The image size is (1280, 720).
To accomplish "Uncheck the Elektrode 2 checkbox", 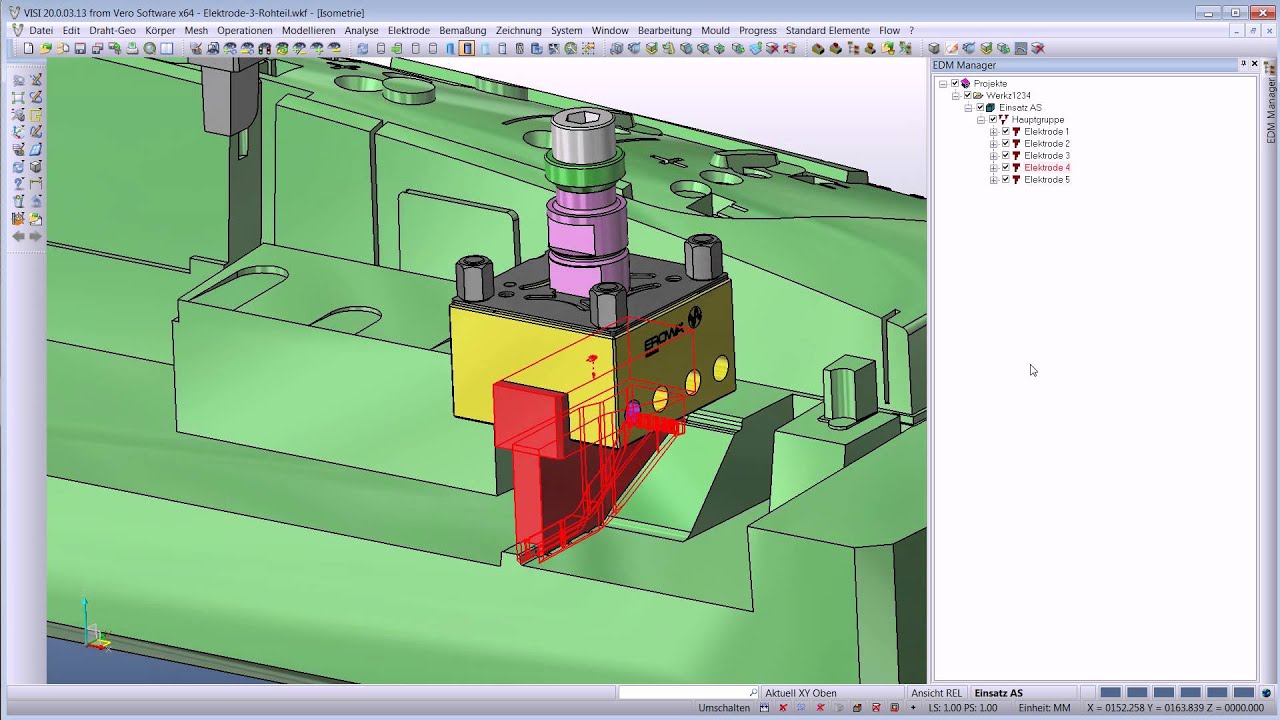I will 1005,143.
